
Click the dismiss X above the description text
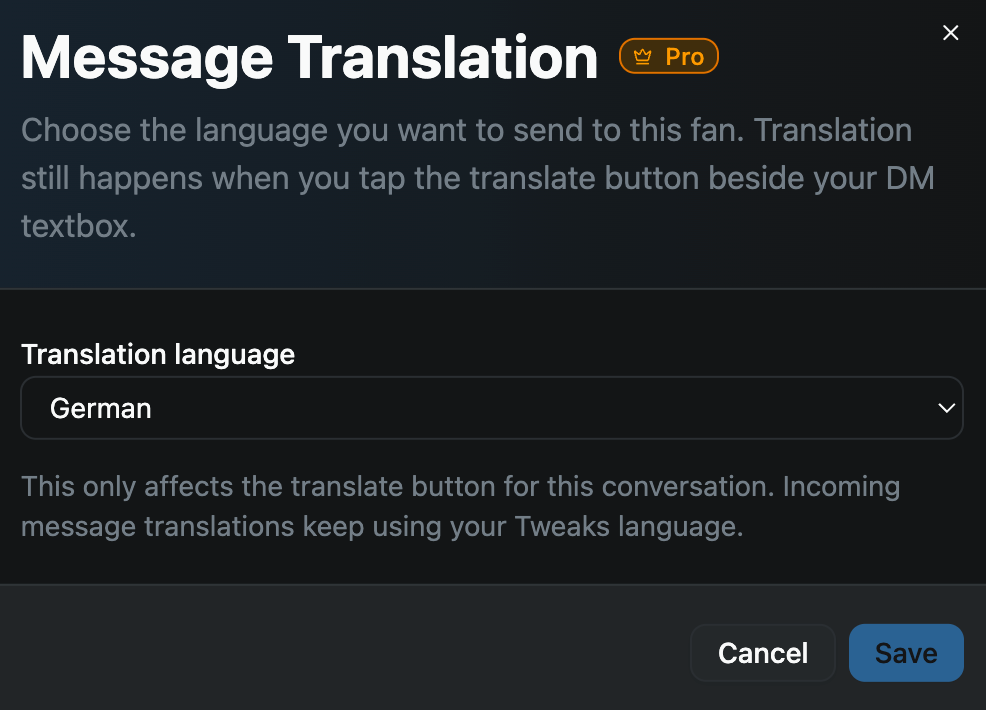(x=950, y=32)
